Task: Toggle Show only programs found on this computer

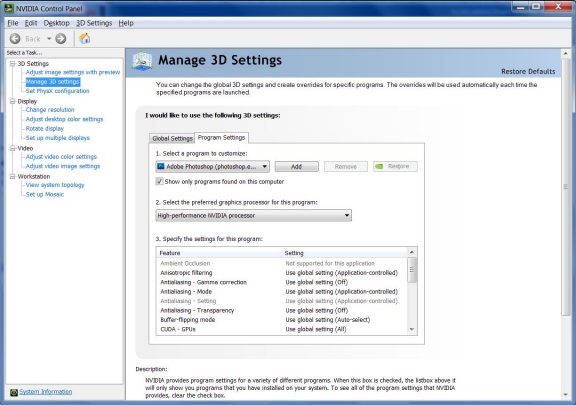Action: [159, 181]
